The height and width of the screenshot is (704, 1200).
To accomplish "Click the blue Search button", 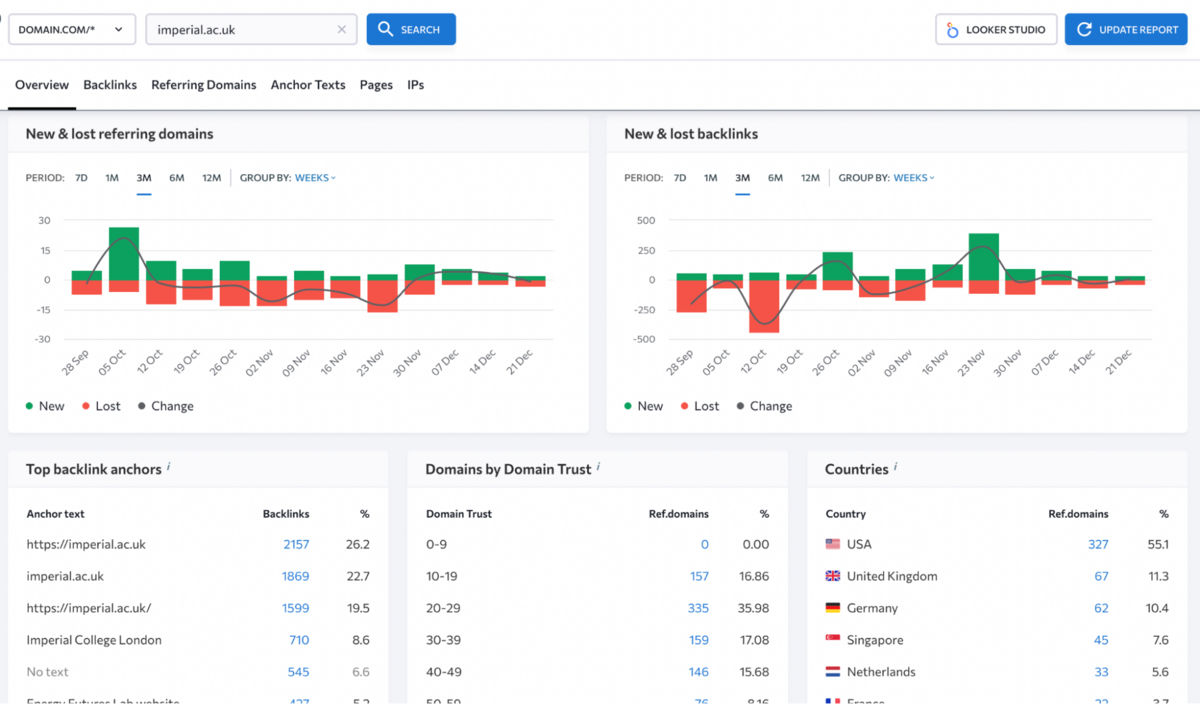I will tap(411, 30).
